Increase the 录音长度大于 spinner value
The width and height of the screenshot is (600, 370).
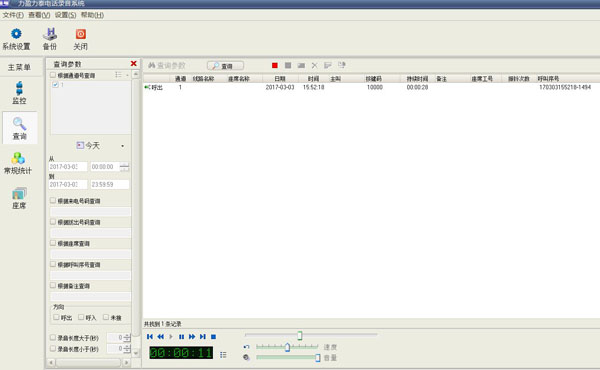[x=127, y=336]
